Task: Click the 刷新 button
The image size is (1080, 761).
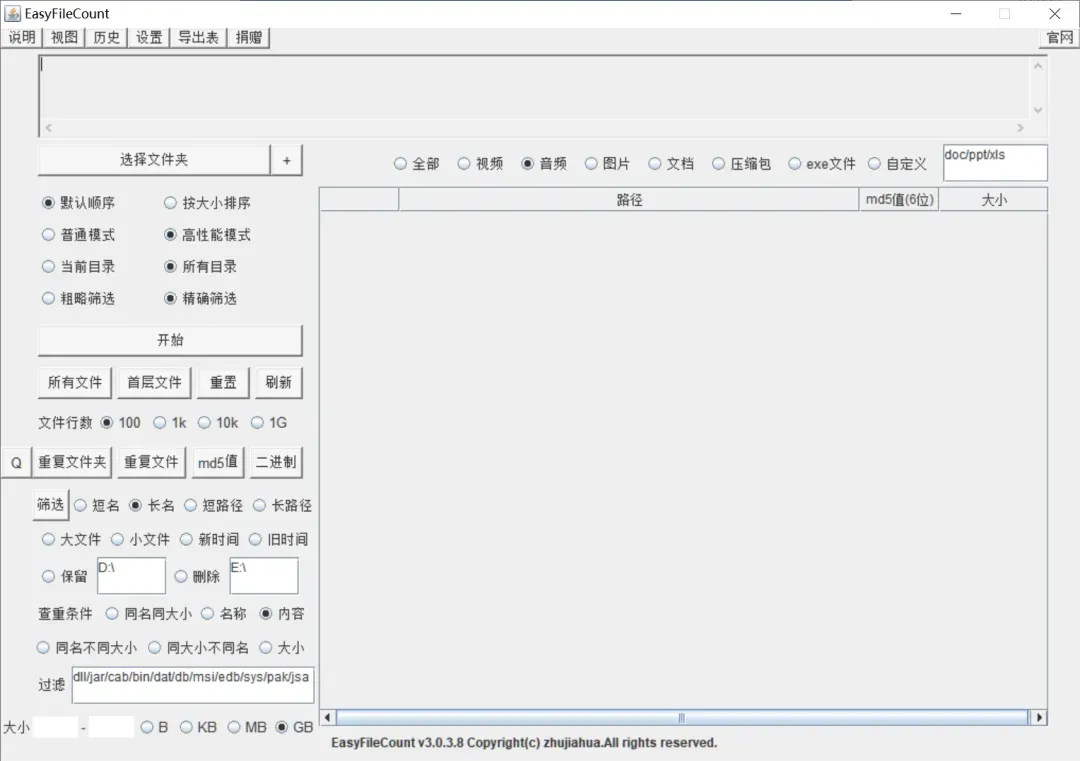Action: pyautogui.click(x=278, y=382)
